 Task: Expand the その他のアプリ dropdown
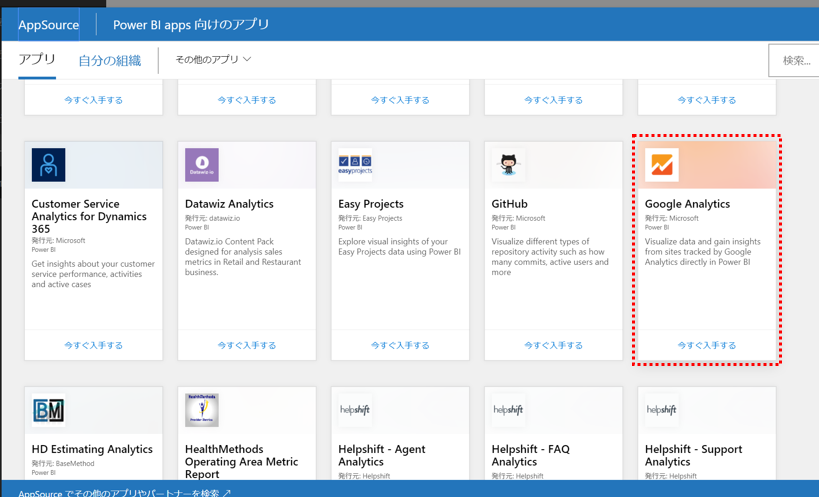tap(213, 60)
